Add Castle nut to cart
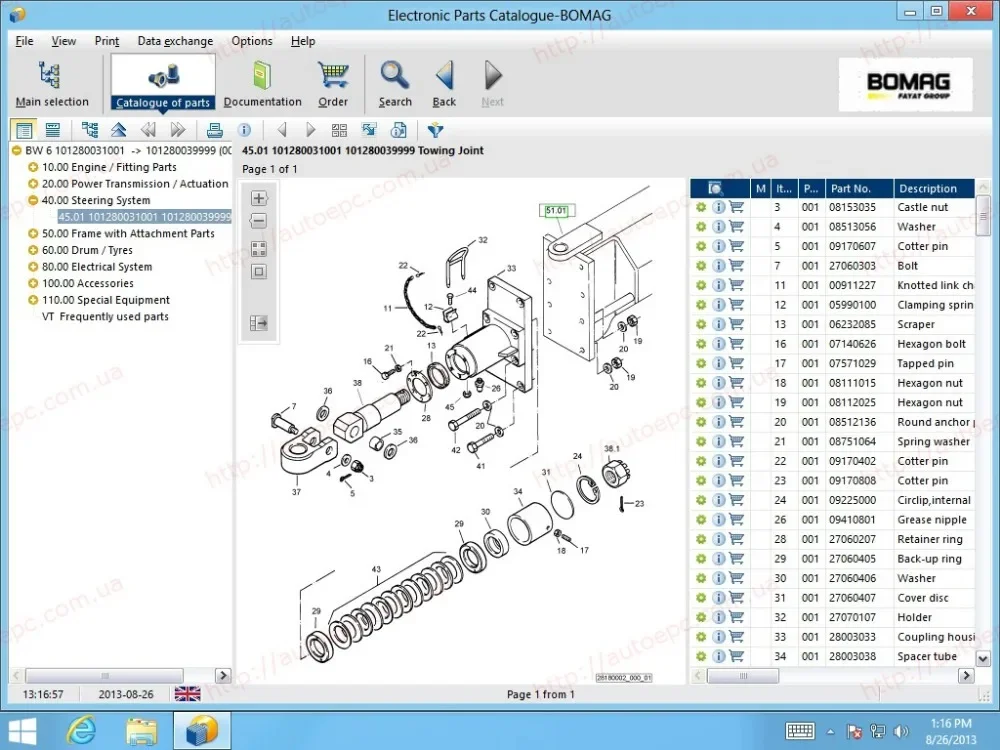Viewport: 1000px width, 750px height. point(737,207)
